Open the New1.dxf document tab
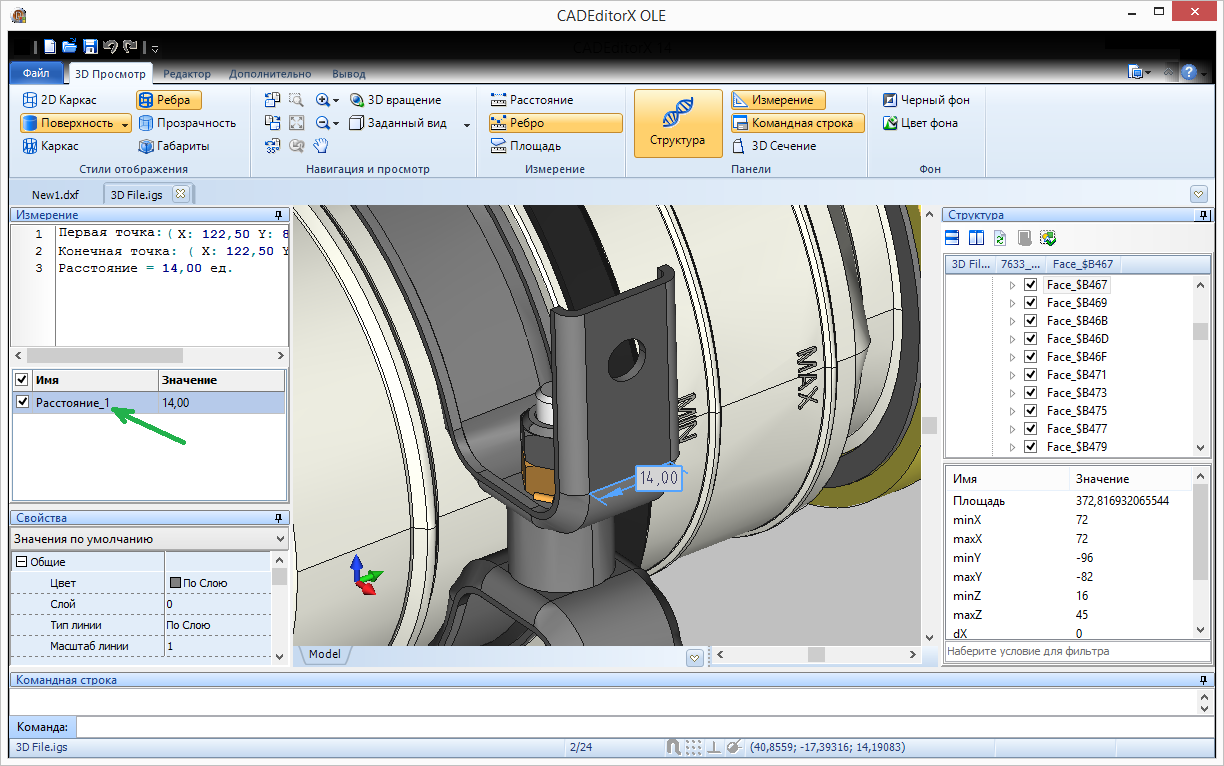 [55, 194]
